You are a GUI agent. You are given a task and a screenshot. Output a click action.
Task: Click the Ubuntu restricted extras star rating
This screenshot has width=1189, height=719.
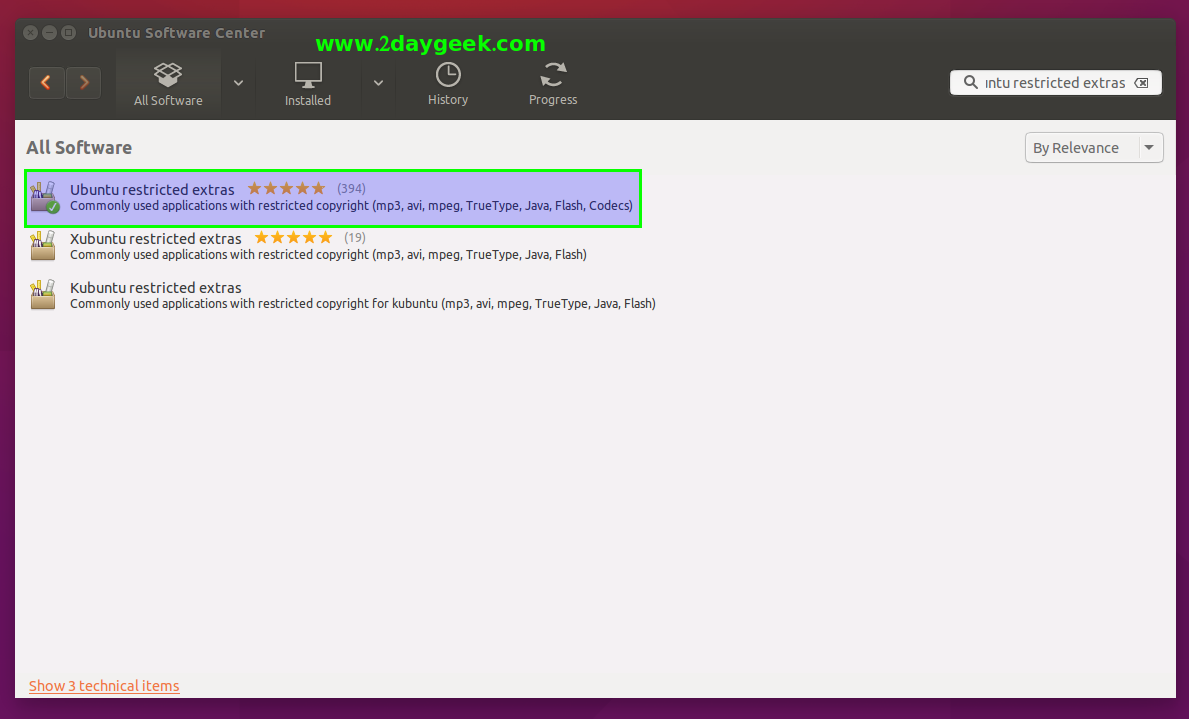pyautogui.click(x=286, y=188)
